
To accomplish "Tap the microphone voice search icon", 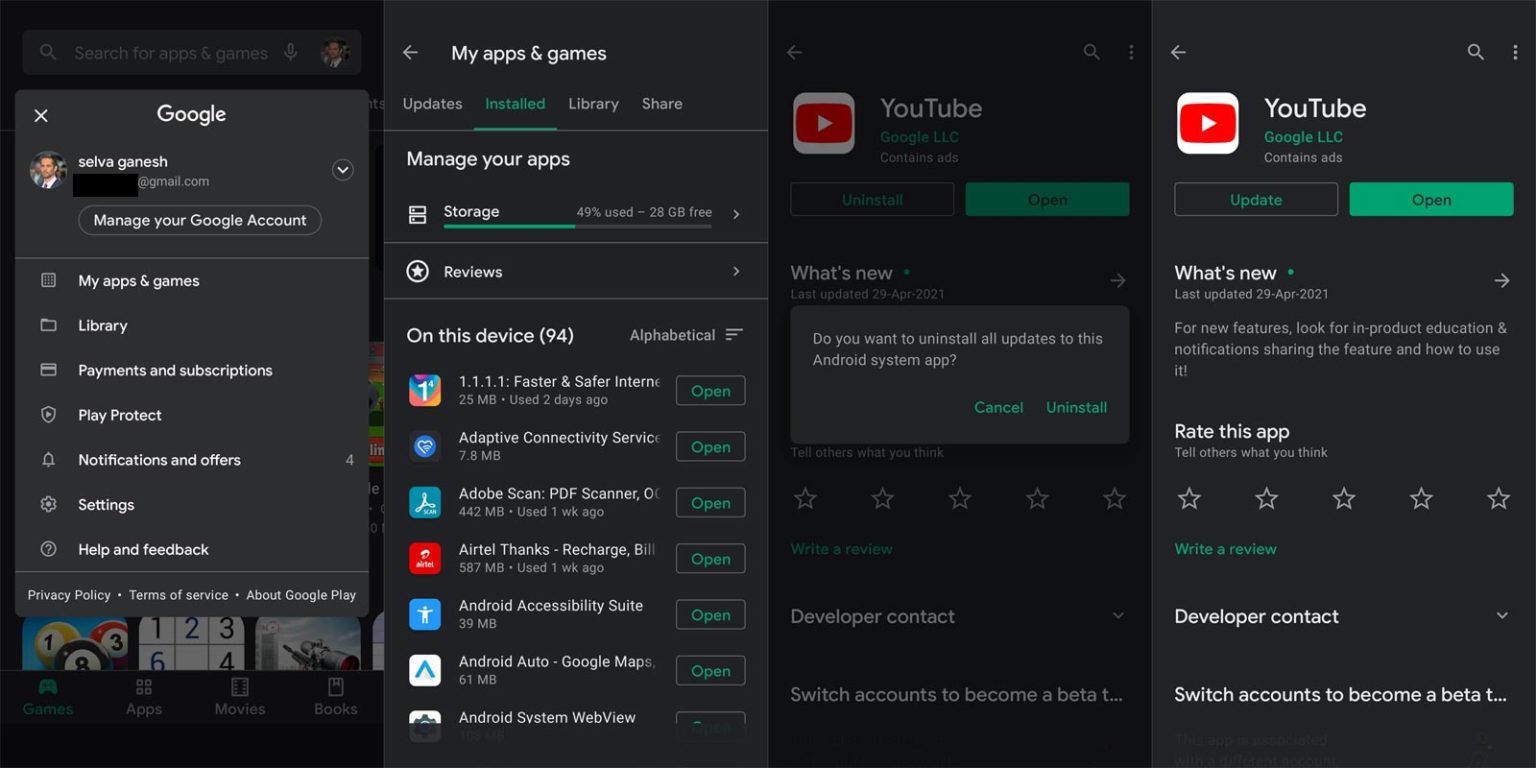I will (x=290, y=53).
